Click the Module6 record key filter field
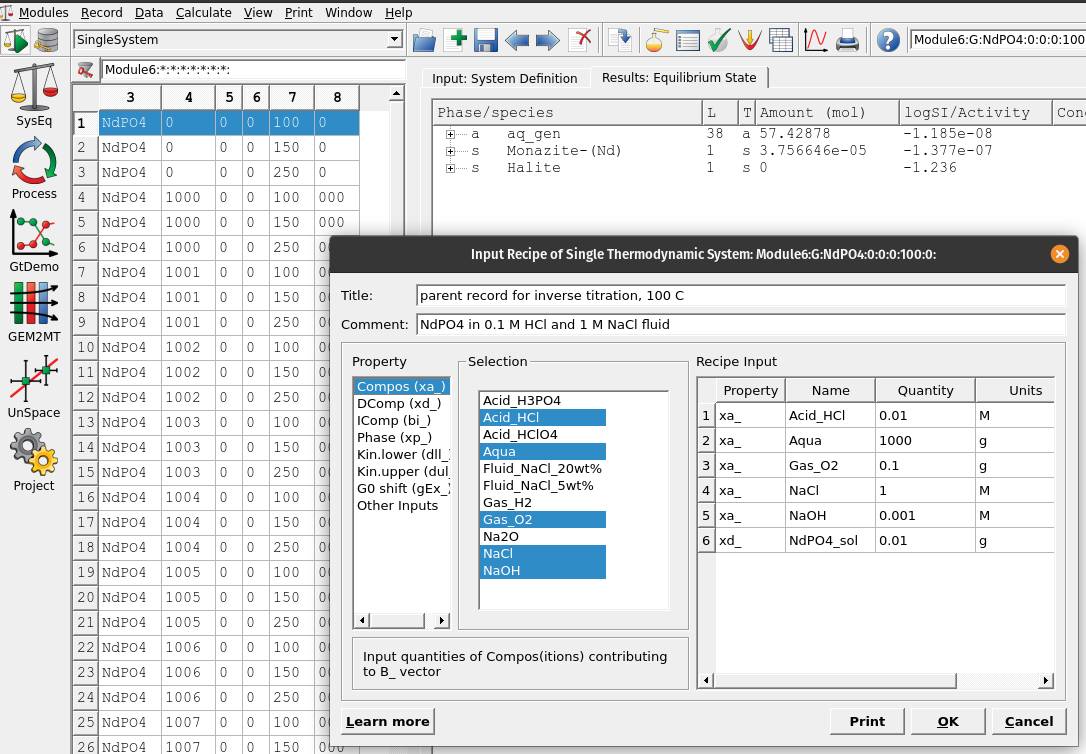The width and height of the screenshot is (1086, 754). point(253,69)
